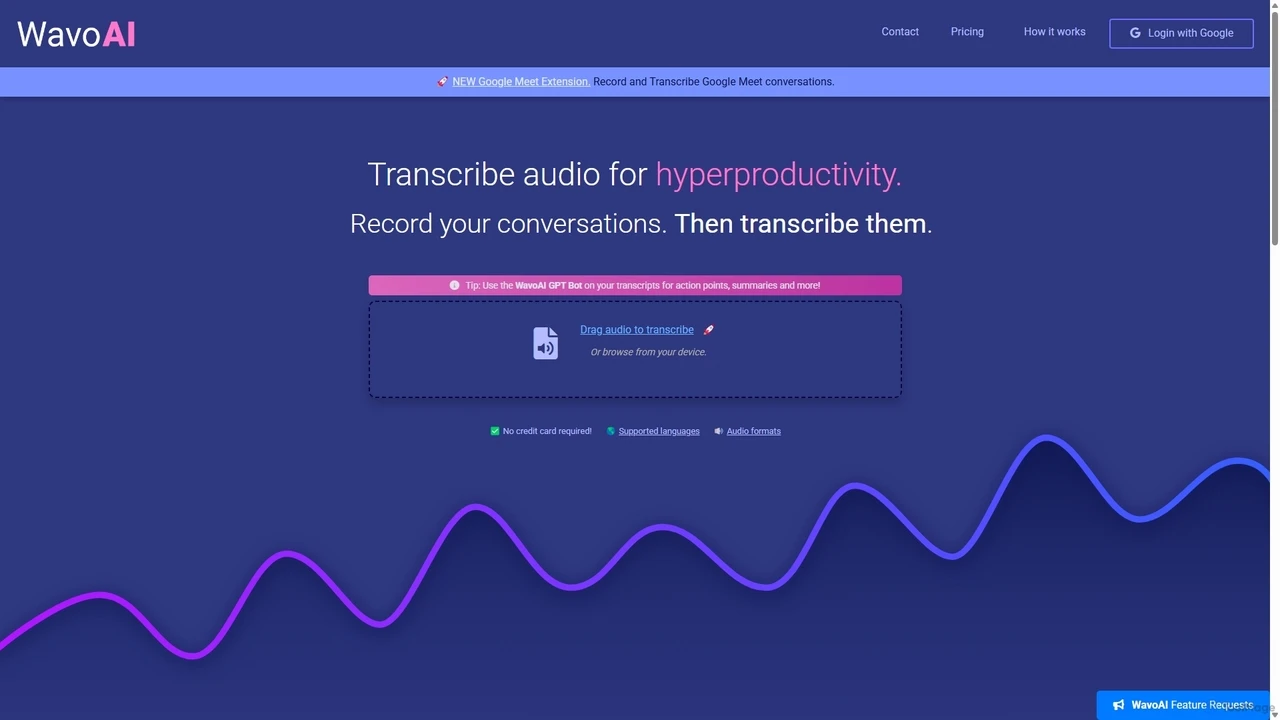Click the speaker icon beside Audio formats
The image size is (1280, 720).
tap(719, 431)
